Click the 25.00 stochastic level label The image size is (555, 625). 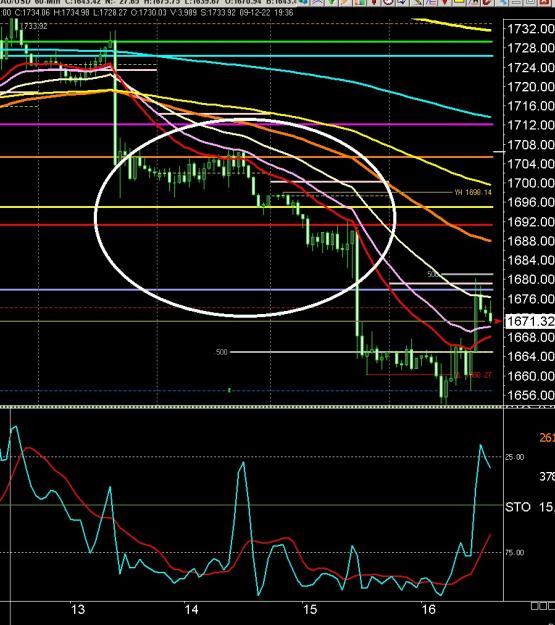click(514, 457)
